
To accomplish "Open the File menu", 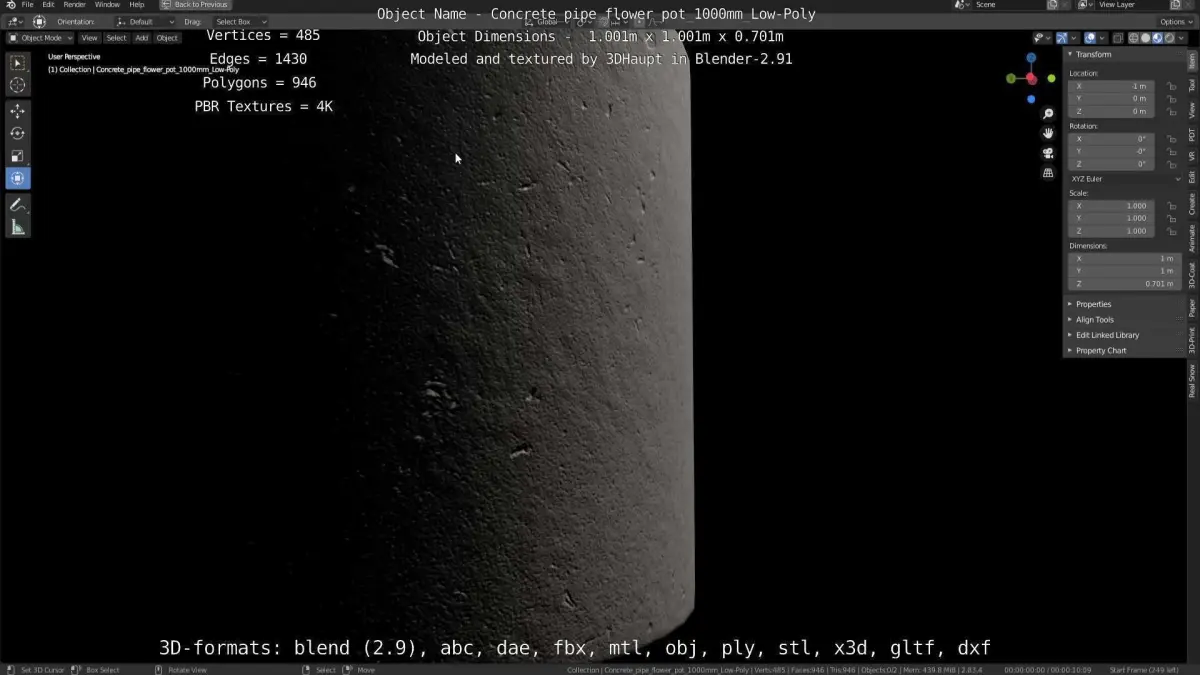I will pyautogui.click(x=28, y=5).
